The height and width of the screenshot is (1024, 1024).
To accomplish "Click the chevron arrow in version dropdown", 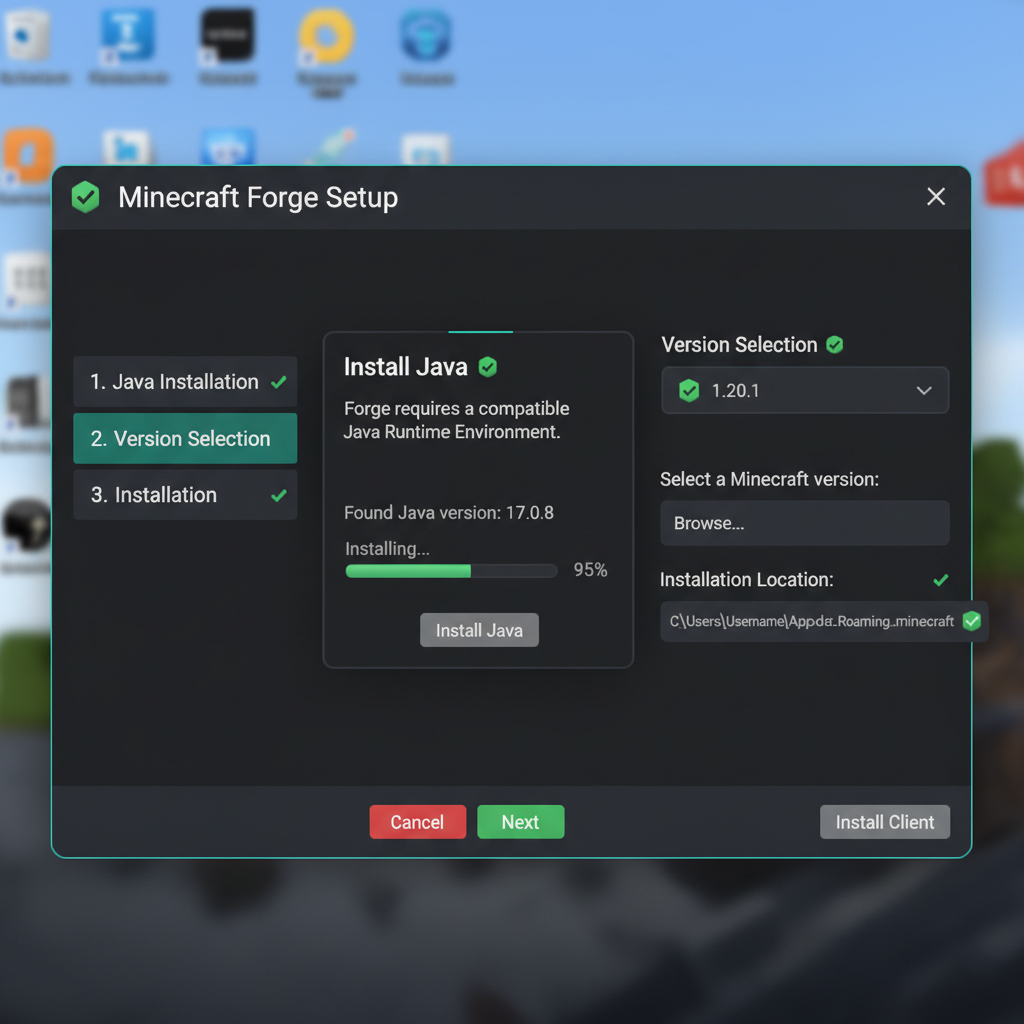I will click(924, 391).
